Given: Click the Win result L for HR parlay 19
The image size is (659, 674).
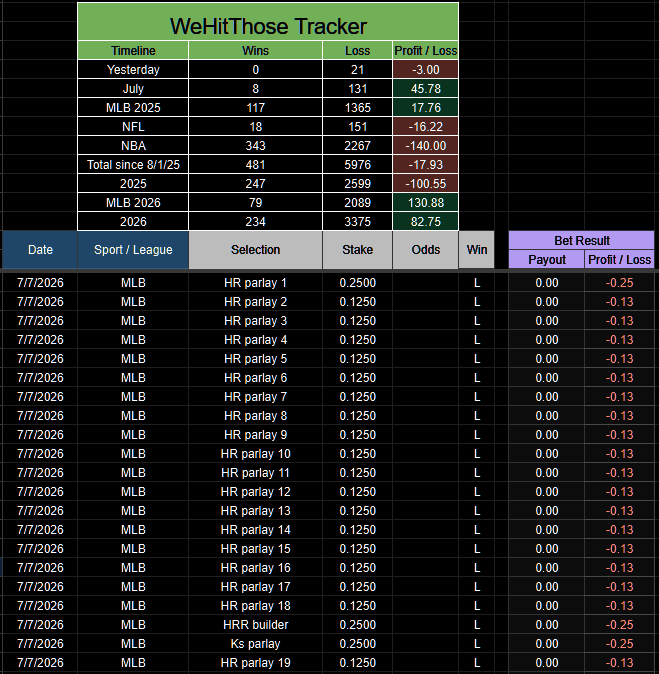Looking at the screenshot, I should tap(477, 663).
